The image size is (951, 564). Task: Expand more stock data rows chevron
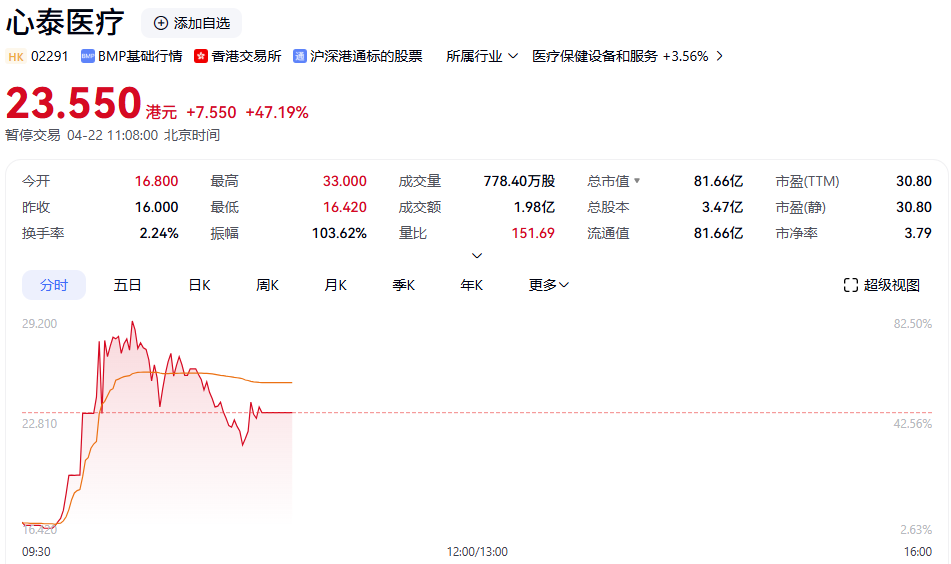[x=477, y=255]
